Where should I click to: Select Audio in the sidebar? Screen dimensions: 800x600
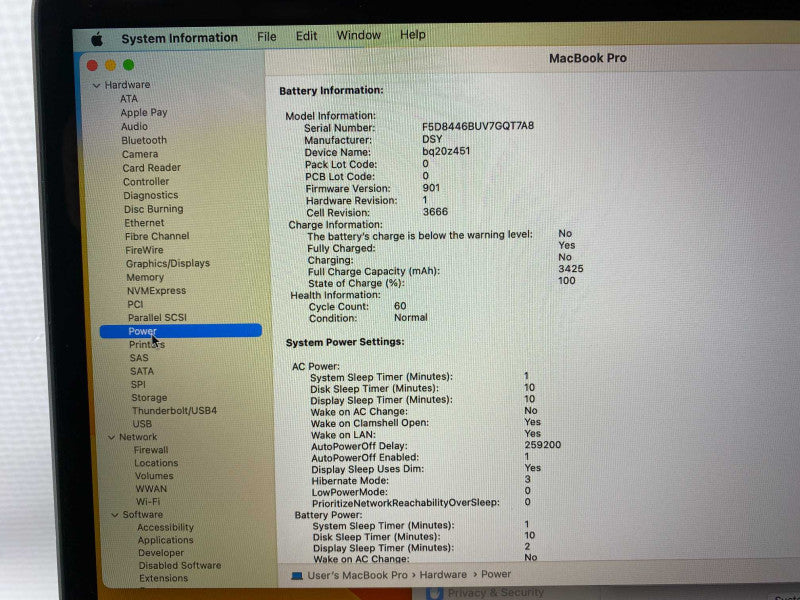tap(134, 127)
